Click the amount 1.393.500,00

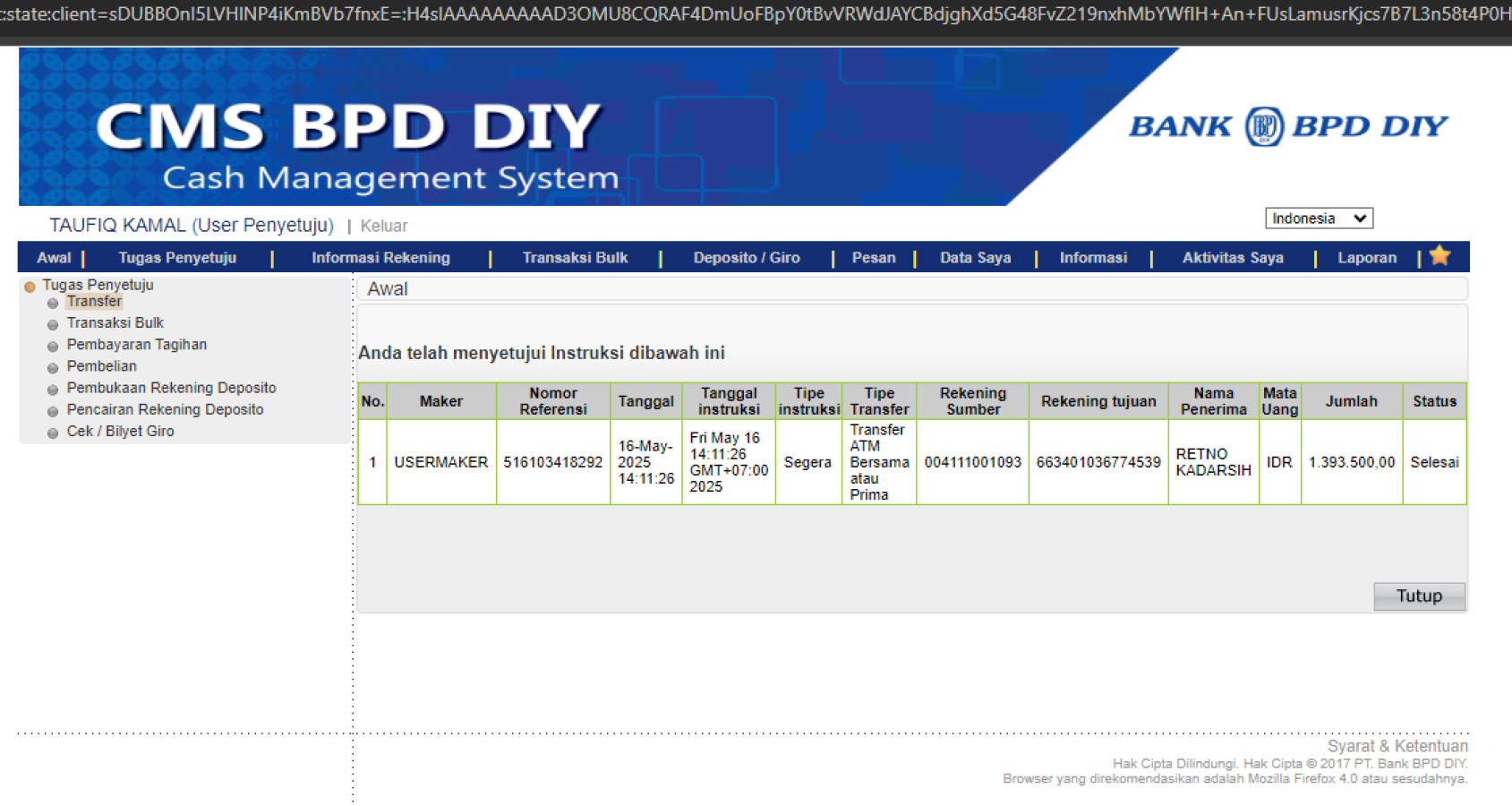coord(1352,462)
